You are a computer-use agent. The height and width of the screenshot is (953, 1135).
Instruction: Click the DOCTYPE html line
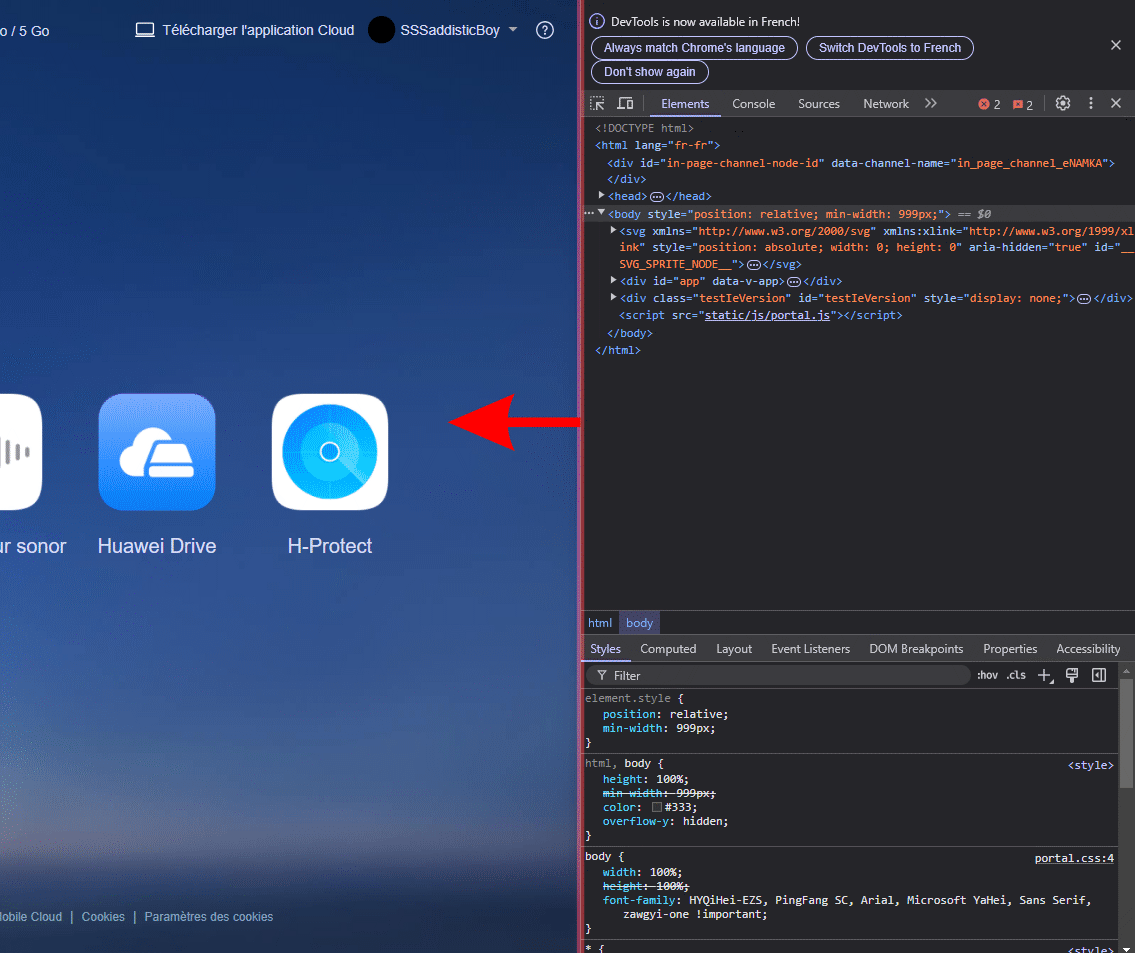(644, 128)
